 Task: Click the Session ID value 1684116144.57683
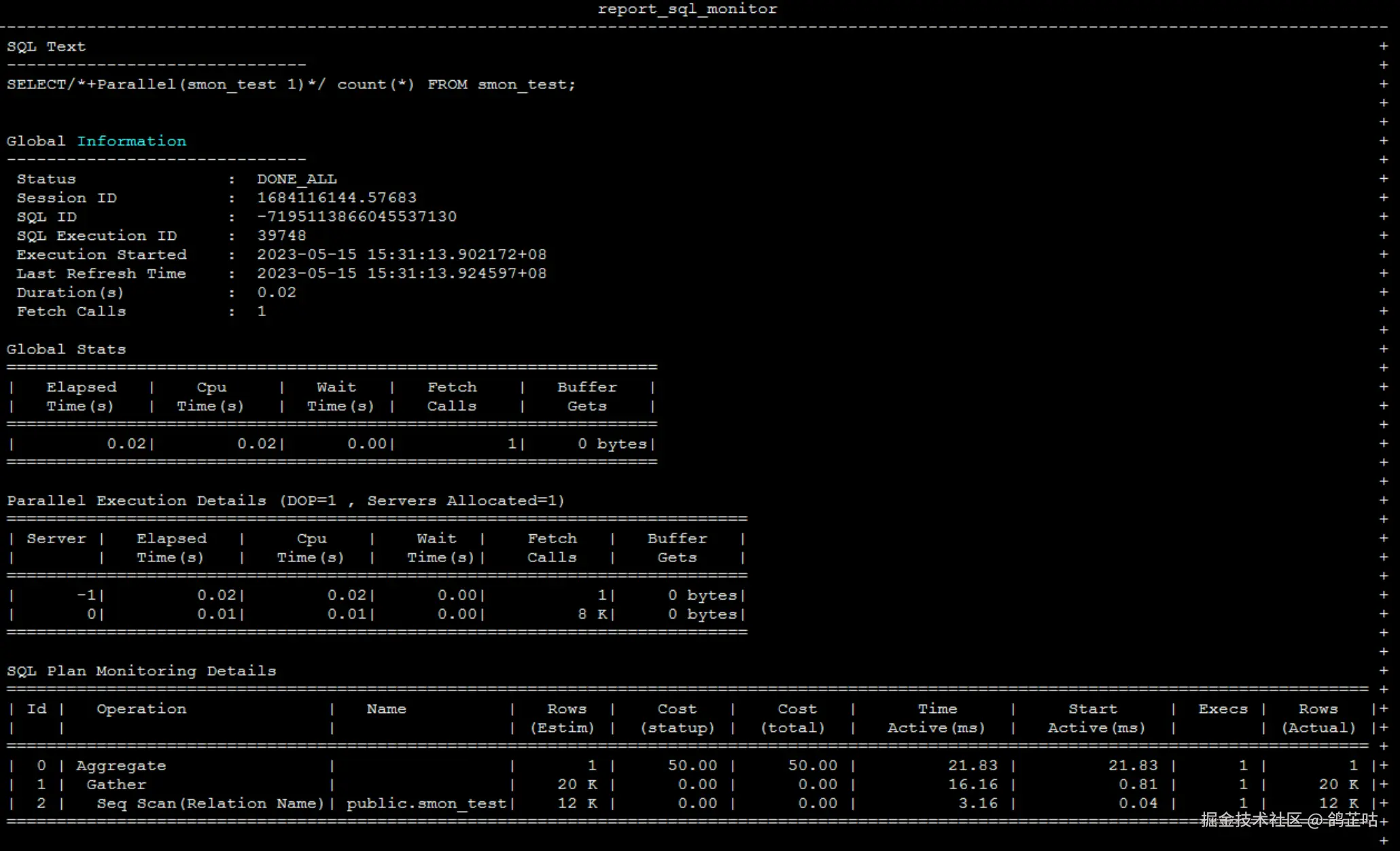point(336,198)
